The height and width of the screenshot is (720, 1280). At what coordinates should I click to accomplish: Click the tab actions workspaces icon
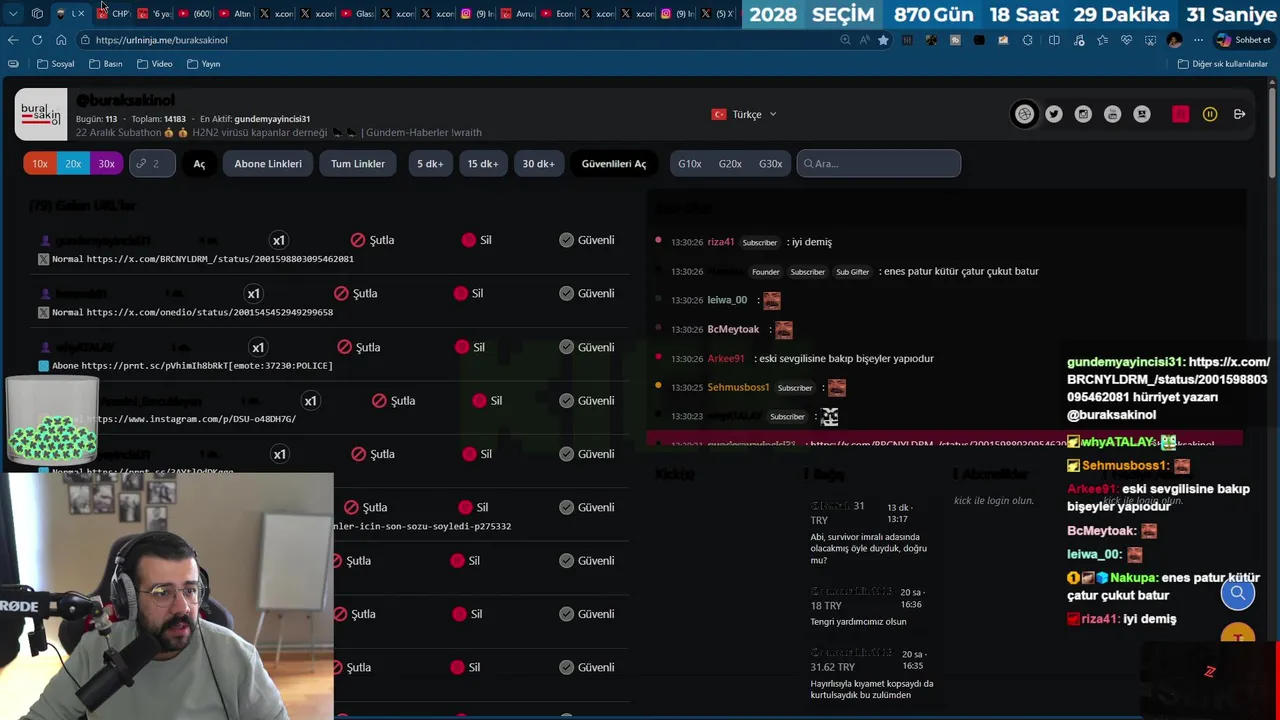[x=37, y=13]
